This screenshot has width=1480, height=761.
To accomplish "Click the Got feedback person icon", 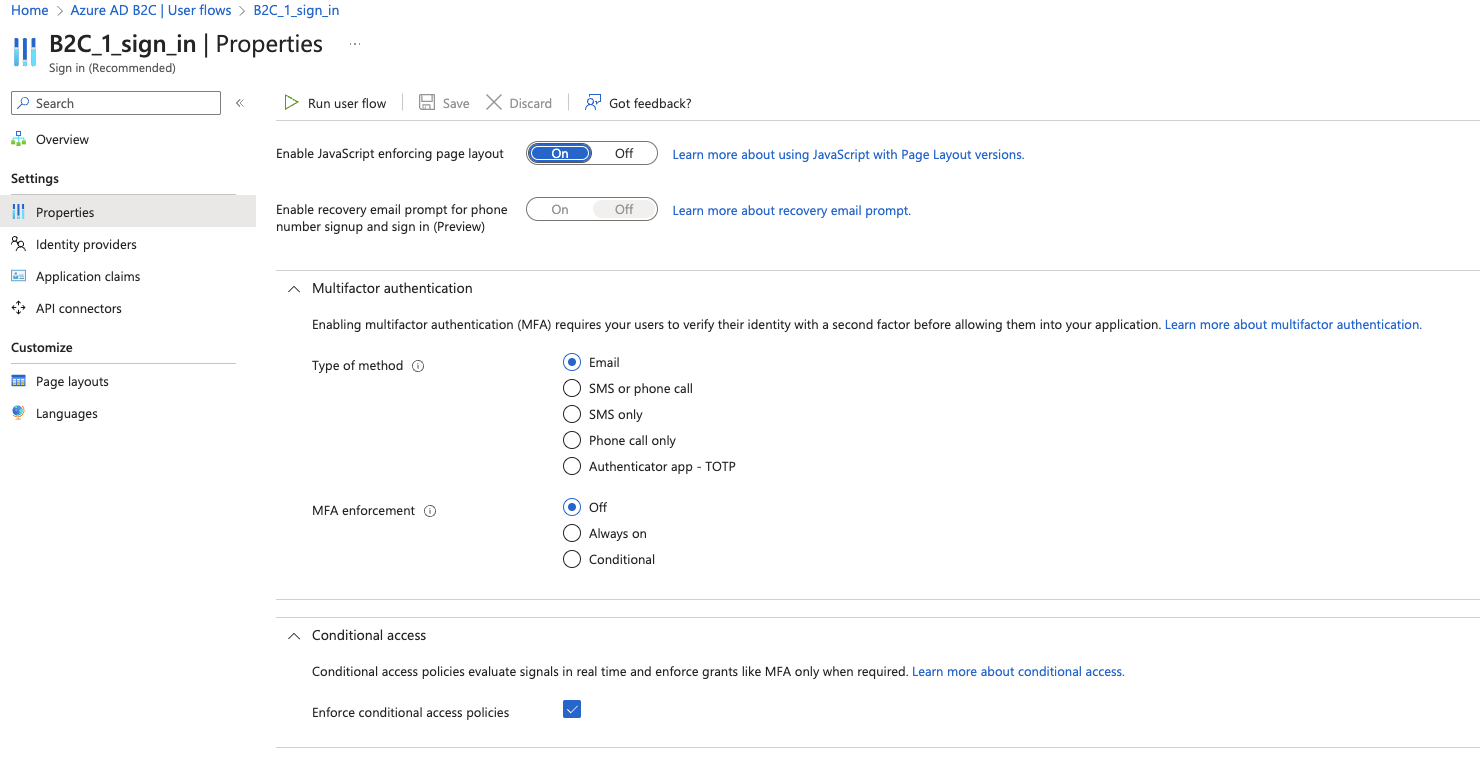I will coord(593,103).
